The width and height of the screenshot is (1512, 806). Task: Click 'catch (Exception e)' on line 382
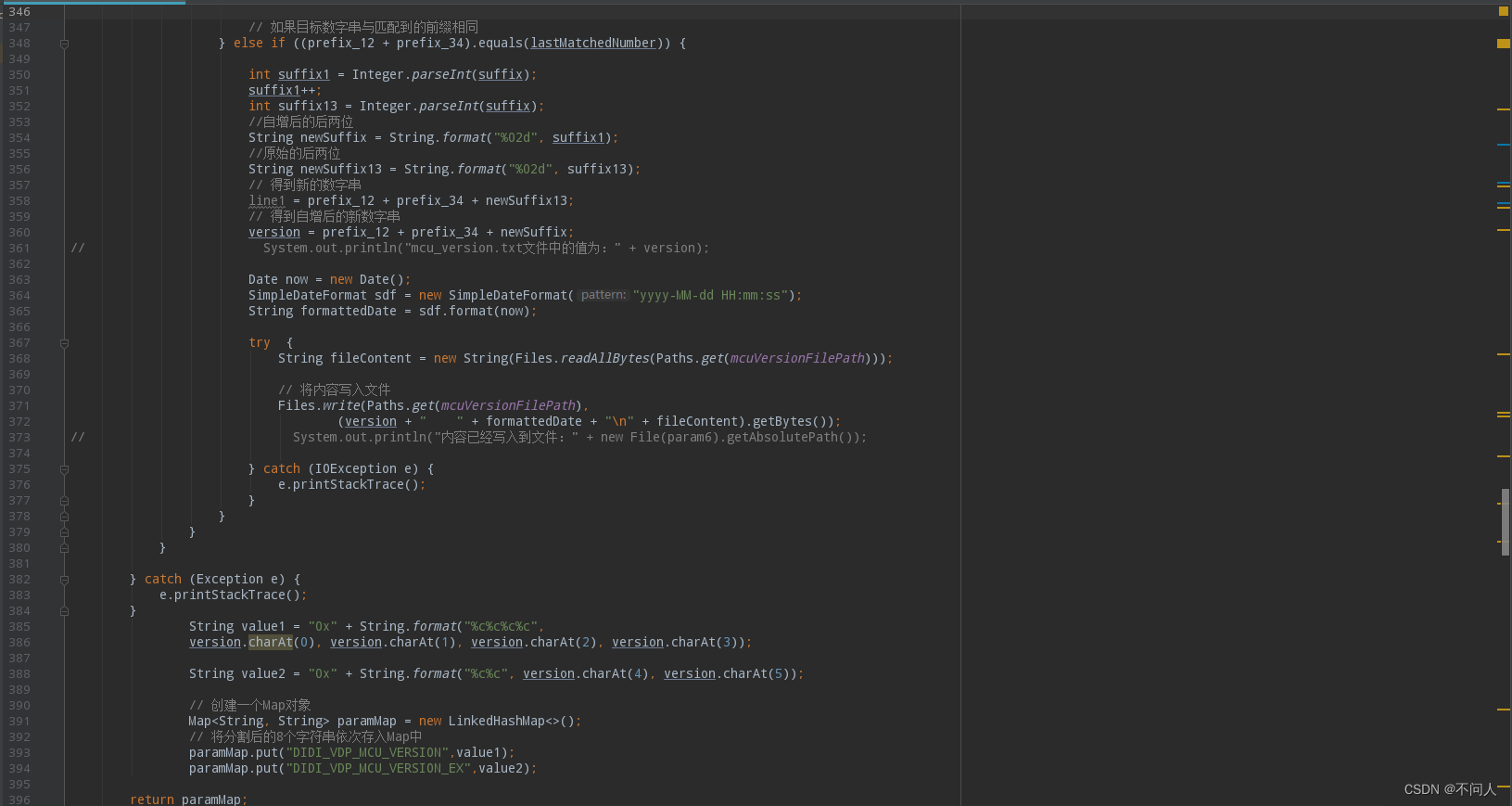(215, 580)
